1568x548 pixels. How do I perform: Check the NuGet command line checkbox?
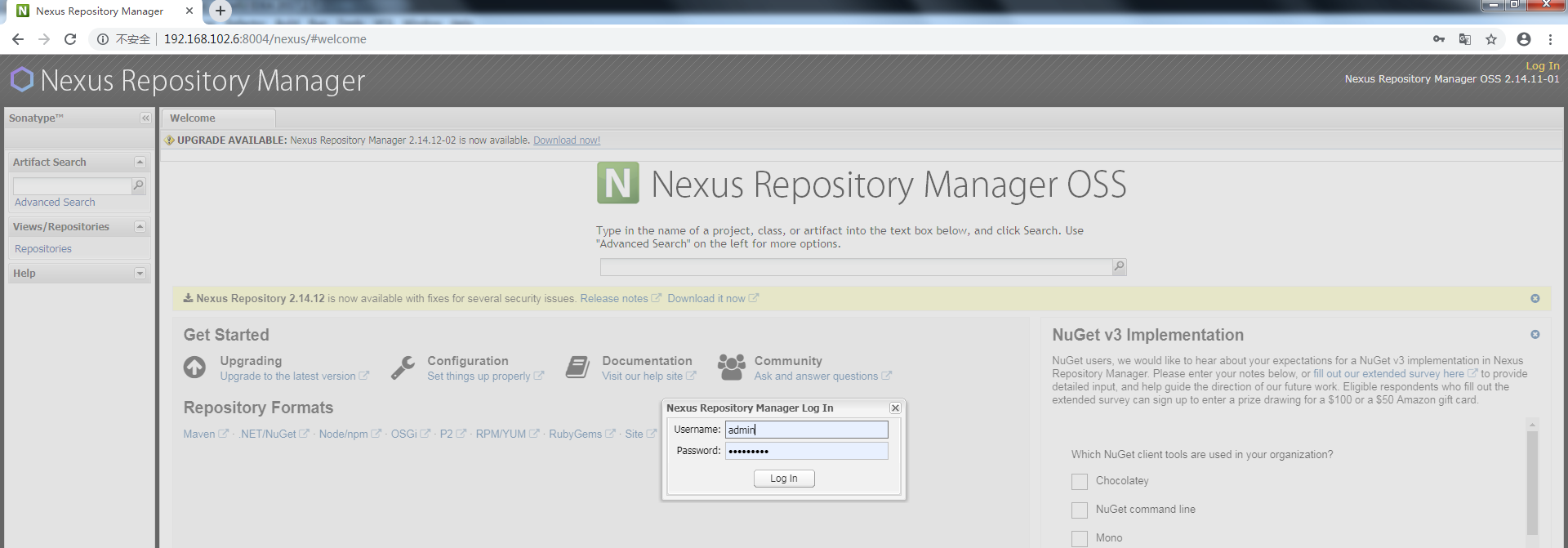tap(1080, 510)
